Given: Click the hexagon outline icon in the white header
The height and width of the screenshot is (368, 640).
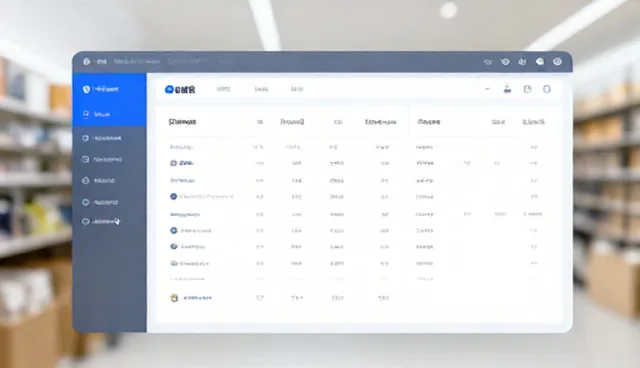Looking at the screenshot, I should (x=547, y=89).
